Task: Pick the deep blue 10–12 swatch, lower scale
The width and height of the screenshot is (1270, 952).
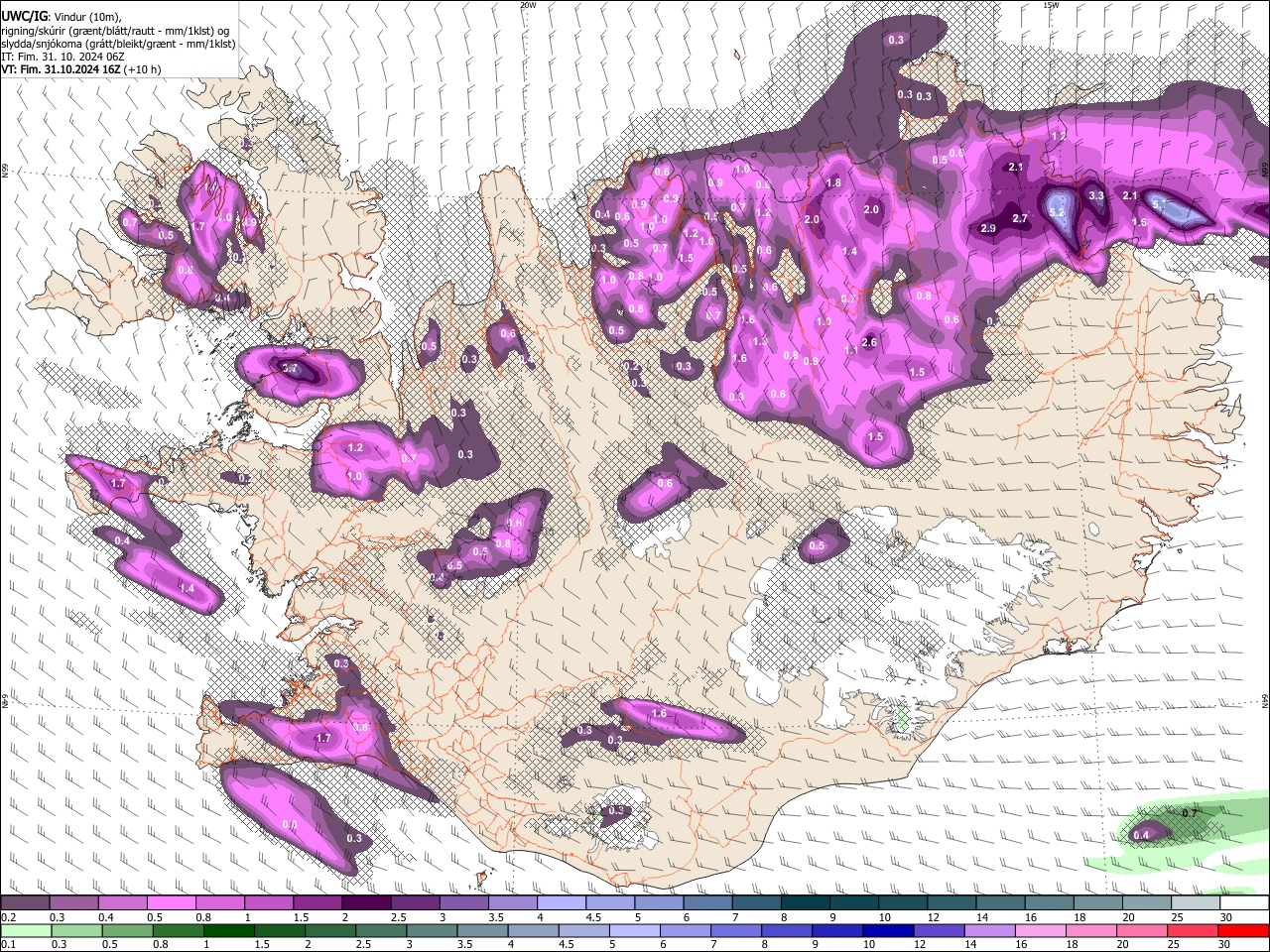Action: click(x=888, y=930)
